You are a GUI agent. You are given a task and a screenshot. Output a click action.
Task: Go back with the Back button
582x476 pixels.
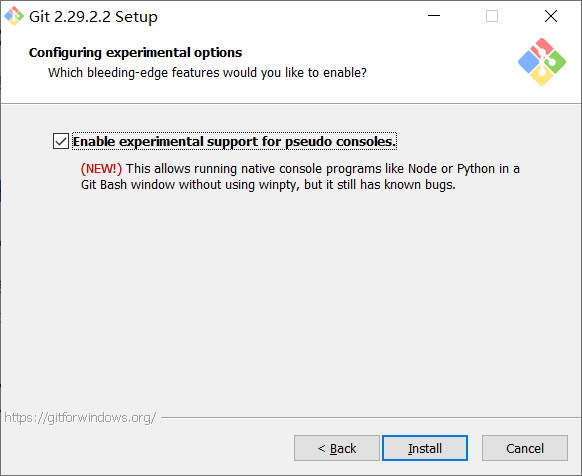[337, 448]
